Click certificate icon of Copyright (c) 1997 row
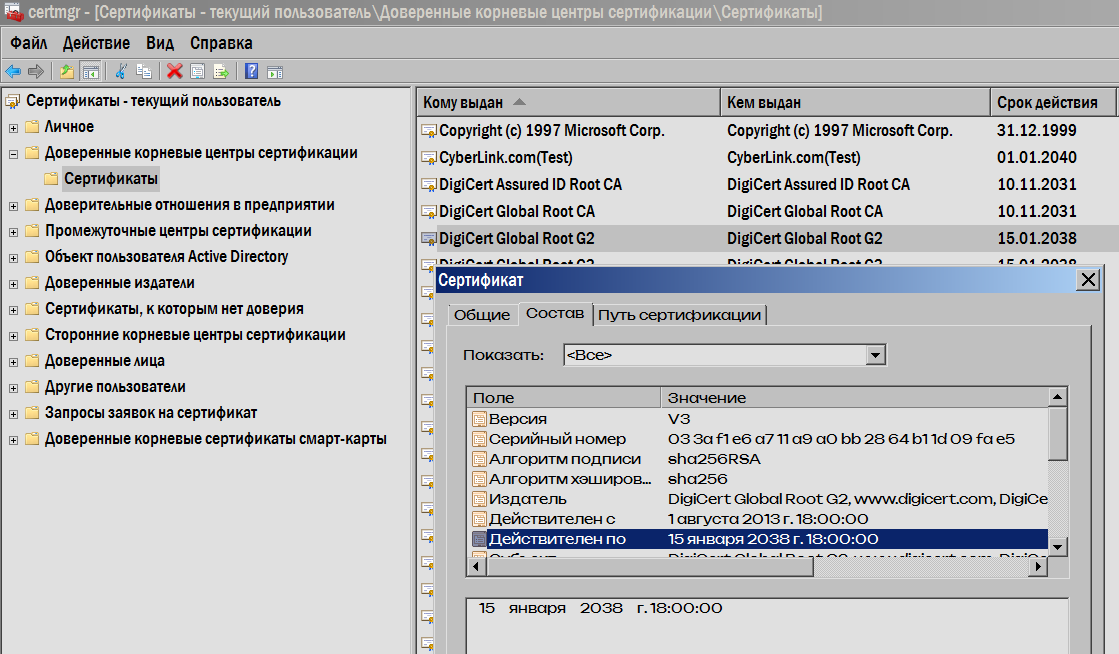Screen dimensions: 1119x654 429,131
